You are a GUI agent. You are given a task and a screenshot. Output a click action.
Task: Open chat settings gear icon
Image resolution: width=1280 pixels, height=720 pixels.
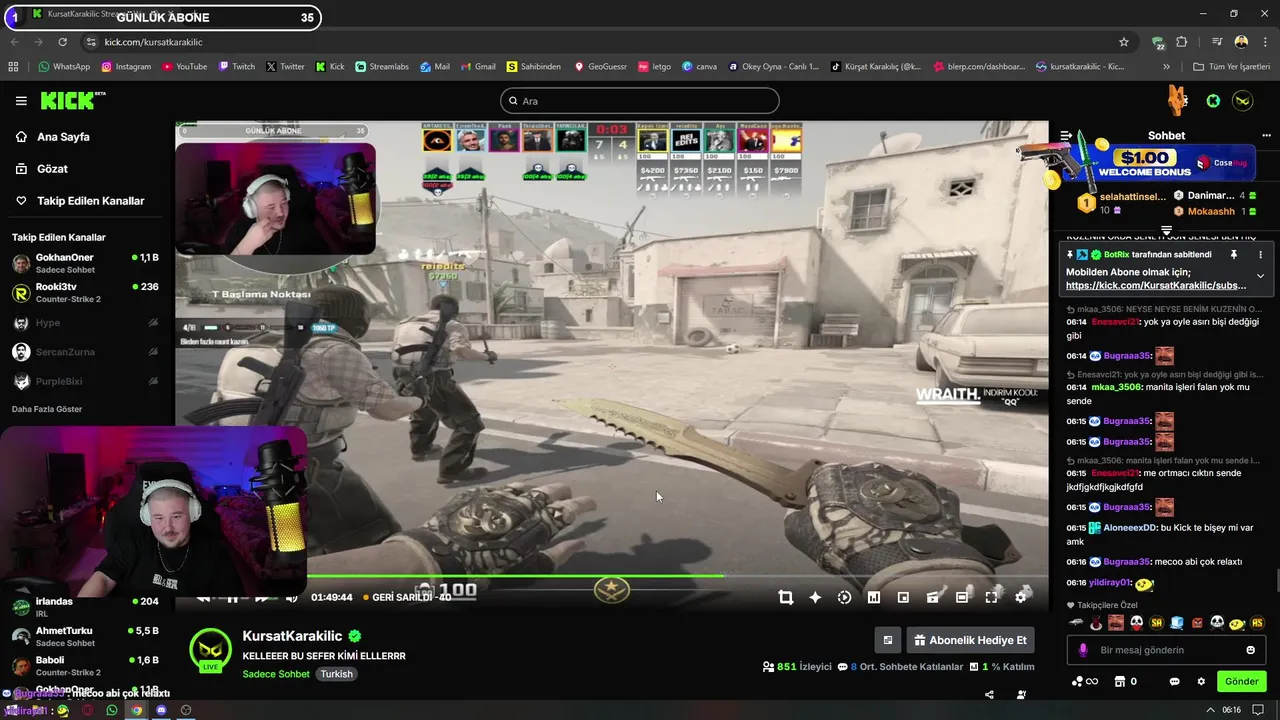pyautogui.click(x=1201, y=682)
